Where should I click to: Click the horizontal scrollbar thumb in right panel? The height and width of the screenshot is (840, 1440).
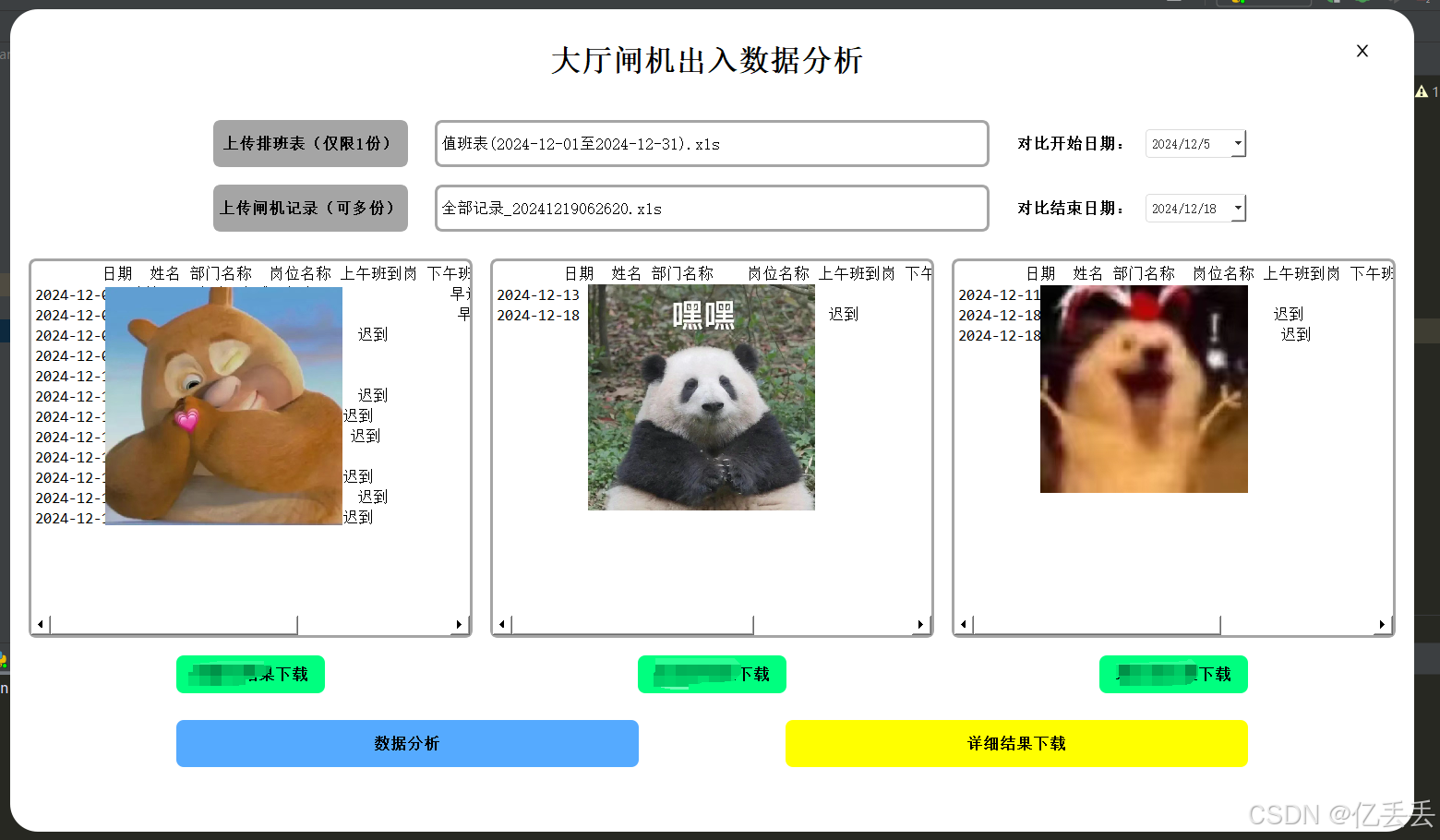point(1097,625)
